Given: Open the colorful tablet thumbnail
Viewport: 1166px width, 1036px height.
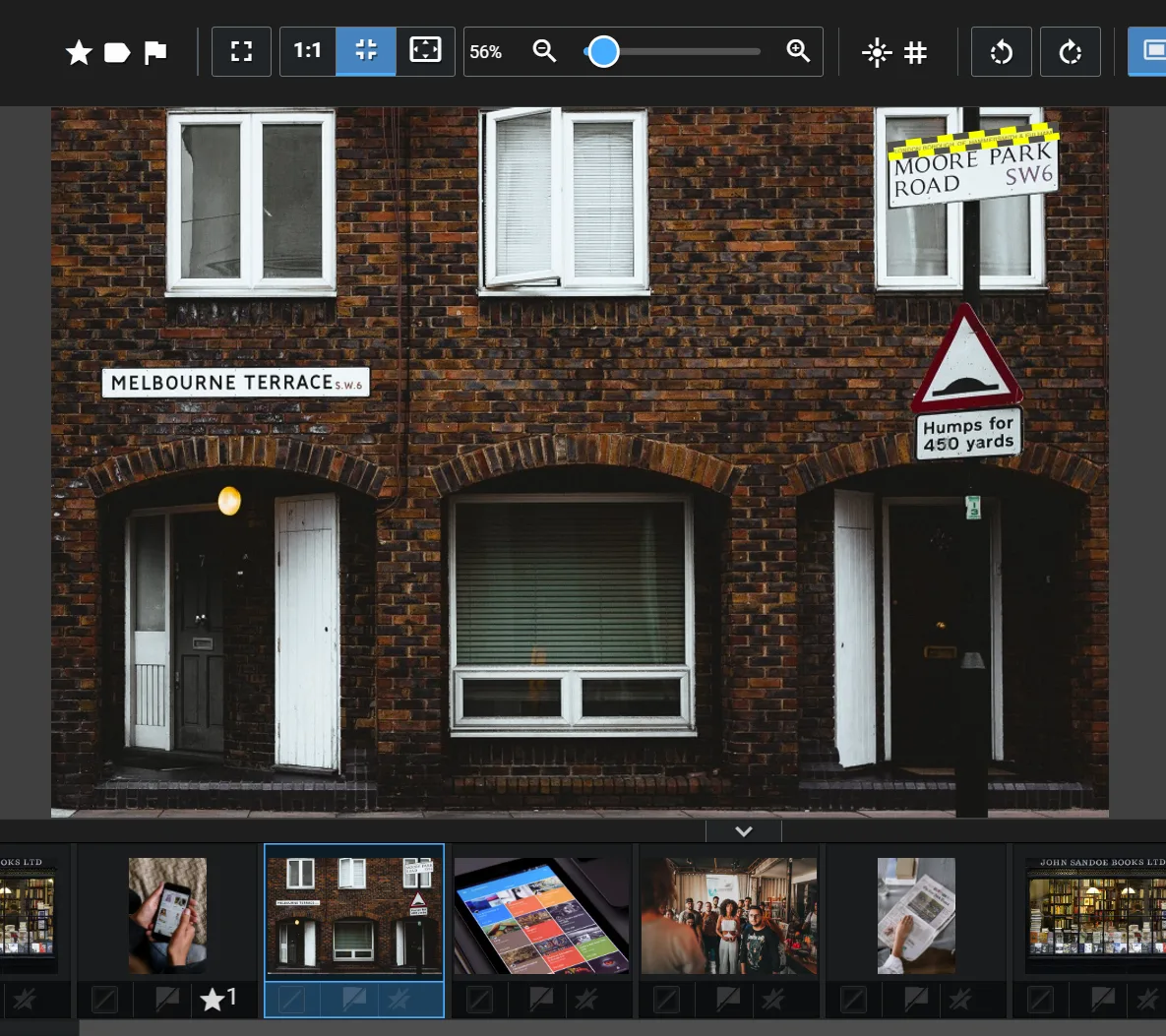Looking at the screenshot, I should point(541,916).
